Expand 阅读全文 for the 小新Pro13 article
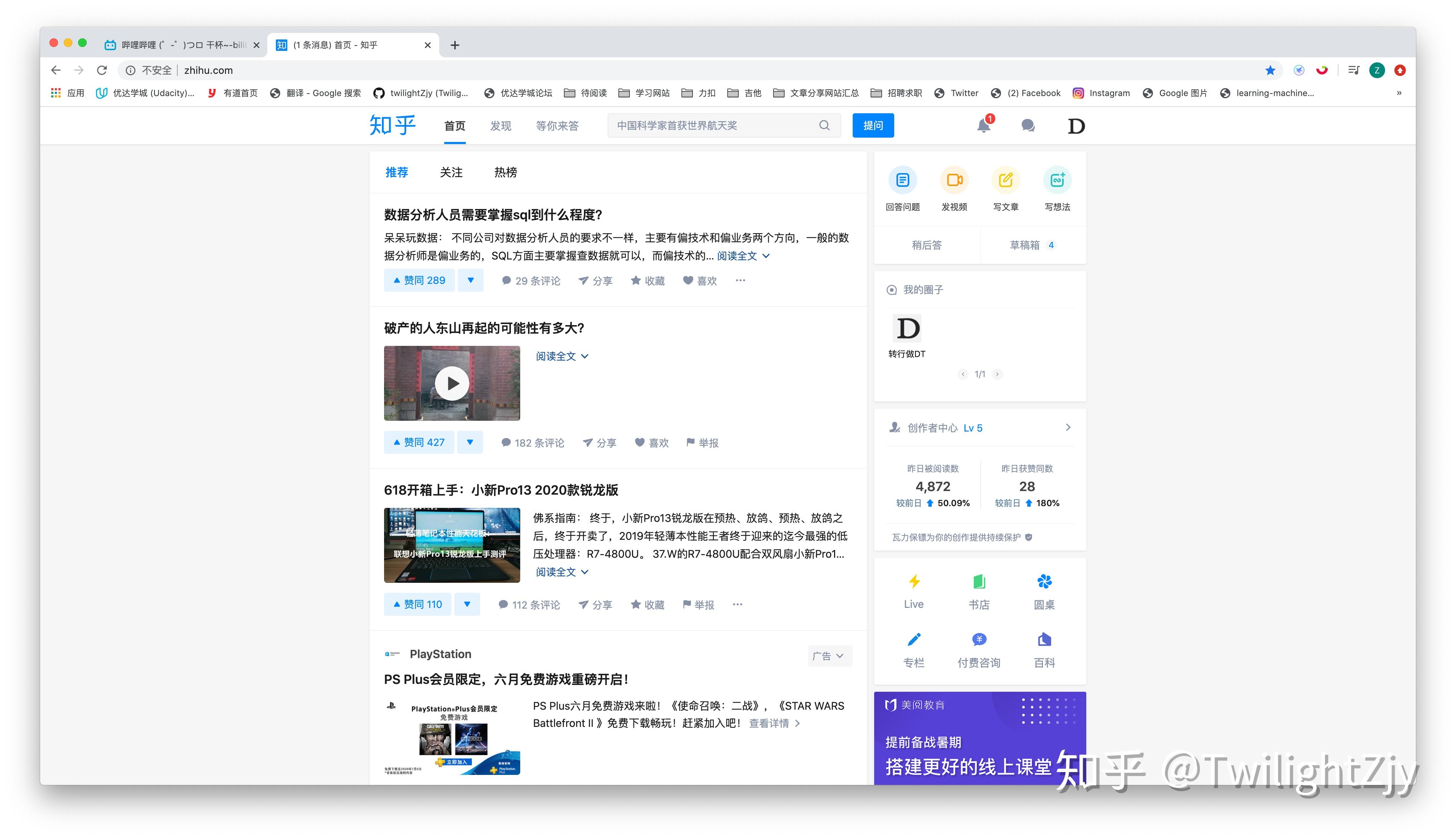The height and width of the screenshot is (838, 1456). point(562,572)
